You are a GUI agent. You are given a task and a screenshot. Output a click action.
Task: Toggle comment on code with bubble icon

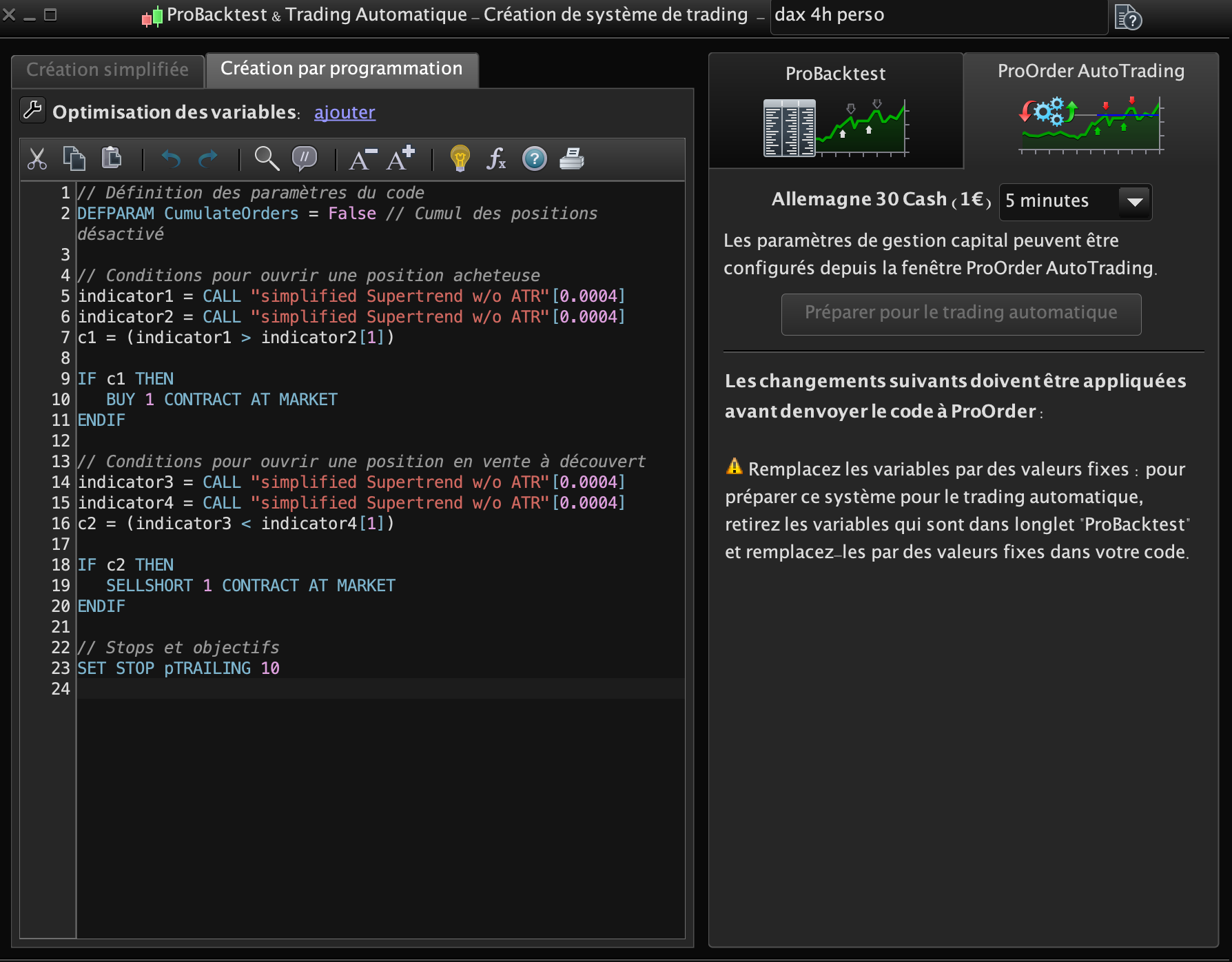(304, 159)
